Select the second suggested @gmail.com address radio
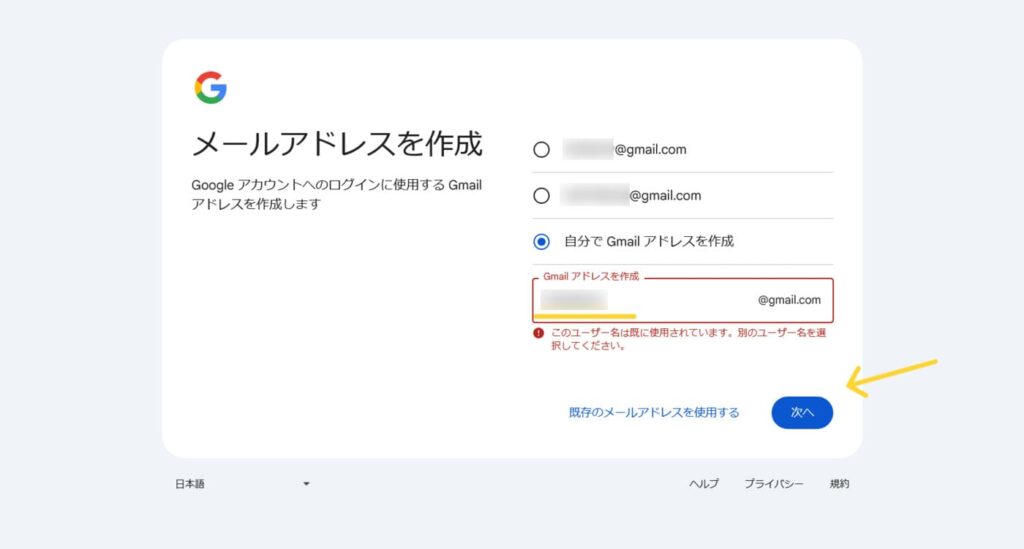1024x549 pixels. [541, 195]
